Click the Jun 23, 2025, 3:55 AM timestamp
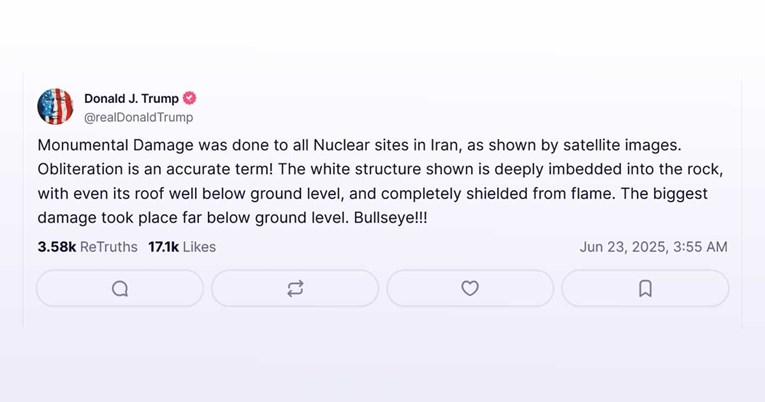This screenshot has width=765, height=402. [x=653, y=246]
